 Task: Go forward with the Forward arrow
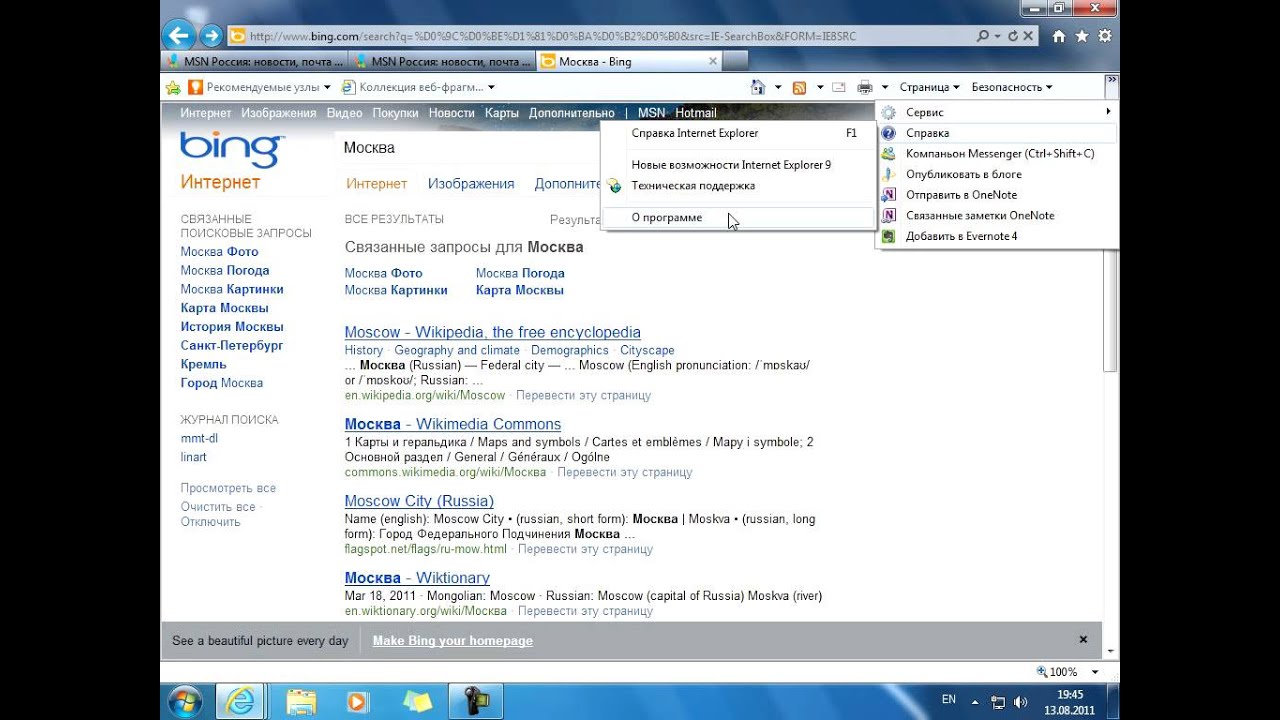[x=211, y=36]
